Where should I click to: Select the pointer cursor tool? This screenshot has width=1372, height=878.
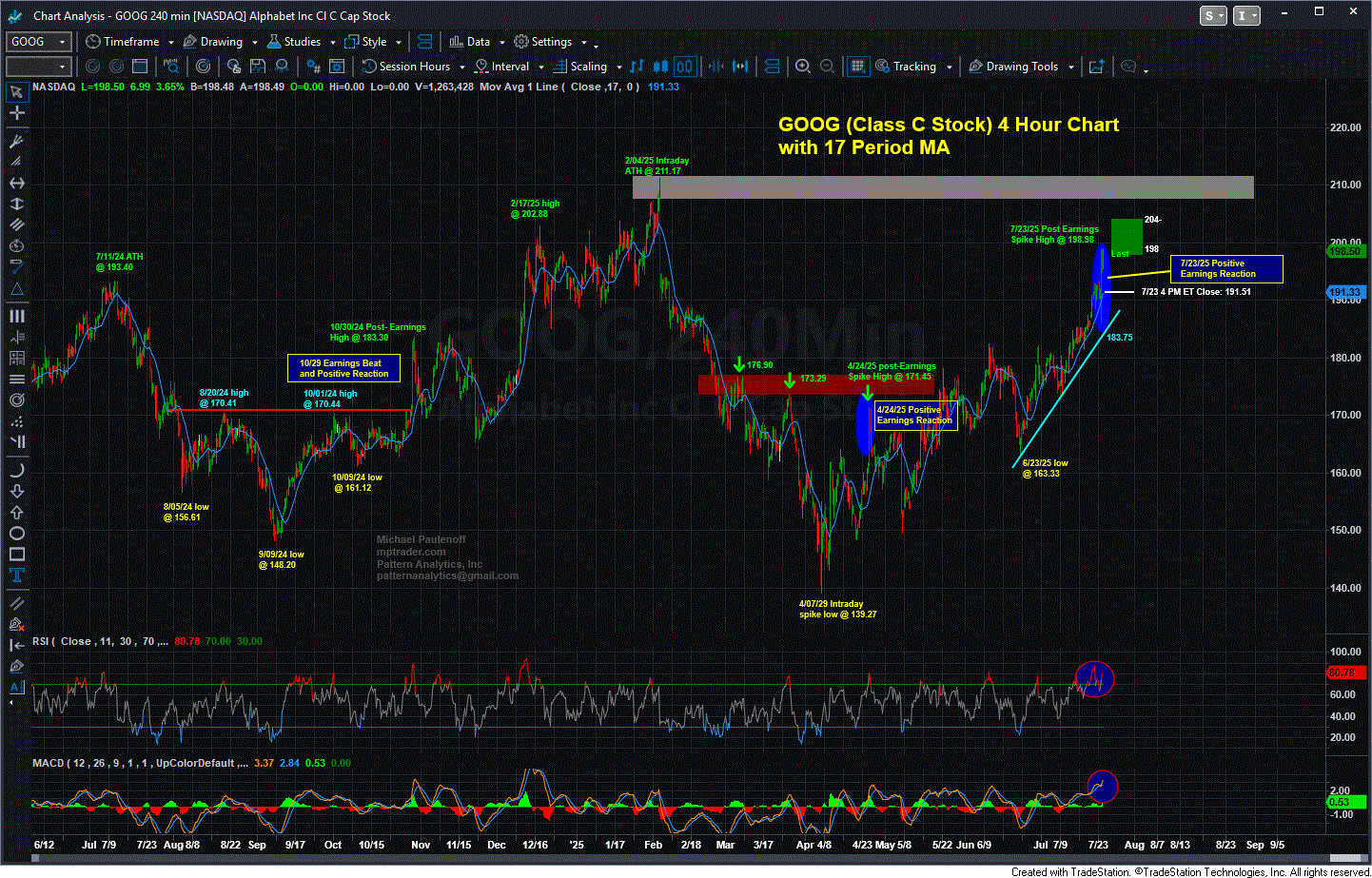point(16,91)
